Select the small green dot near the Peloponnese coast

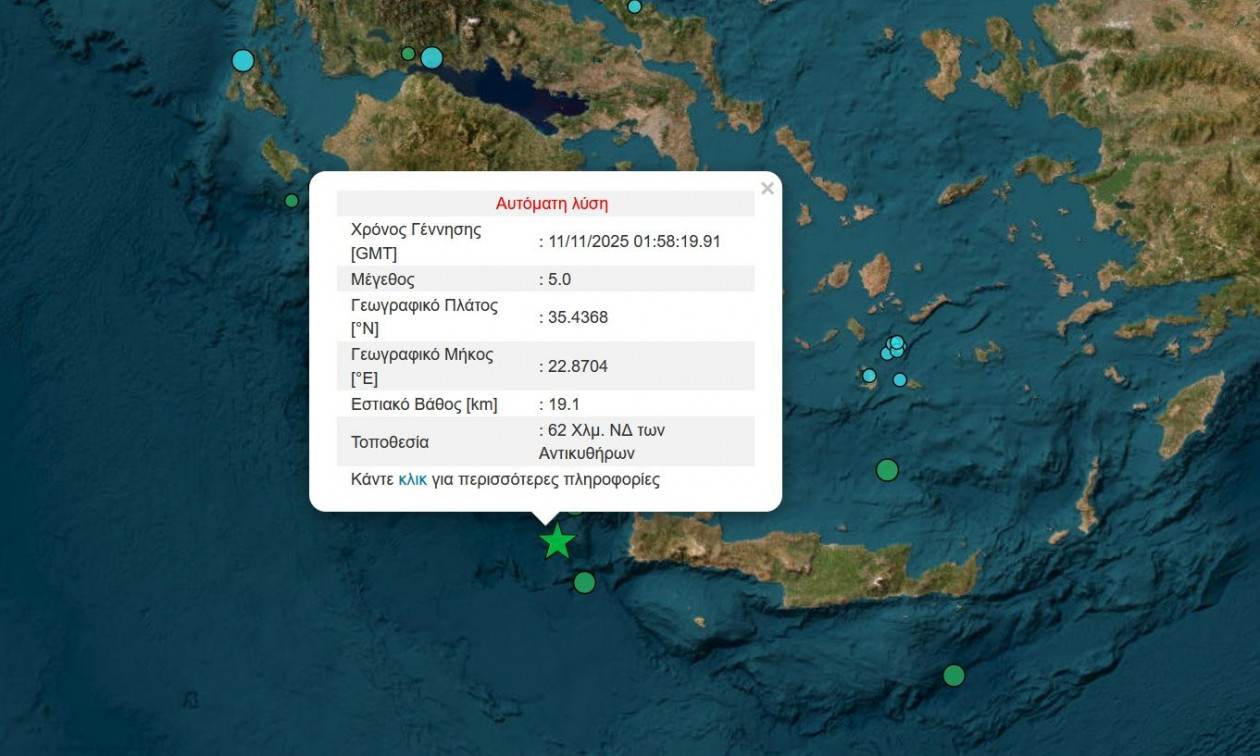point(291,200)
